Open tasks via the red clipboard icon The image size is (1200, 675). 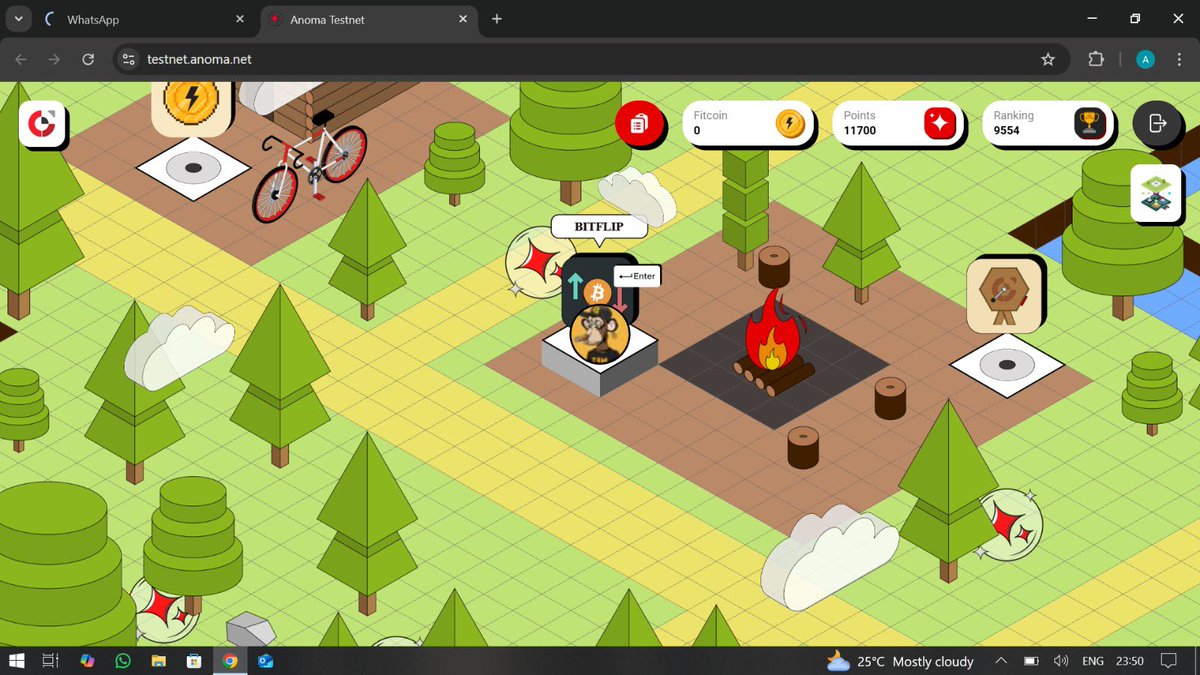point(641,124)
